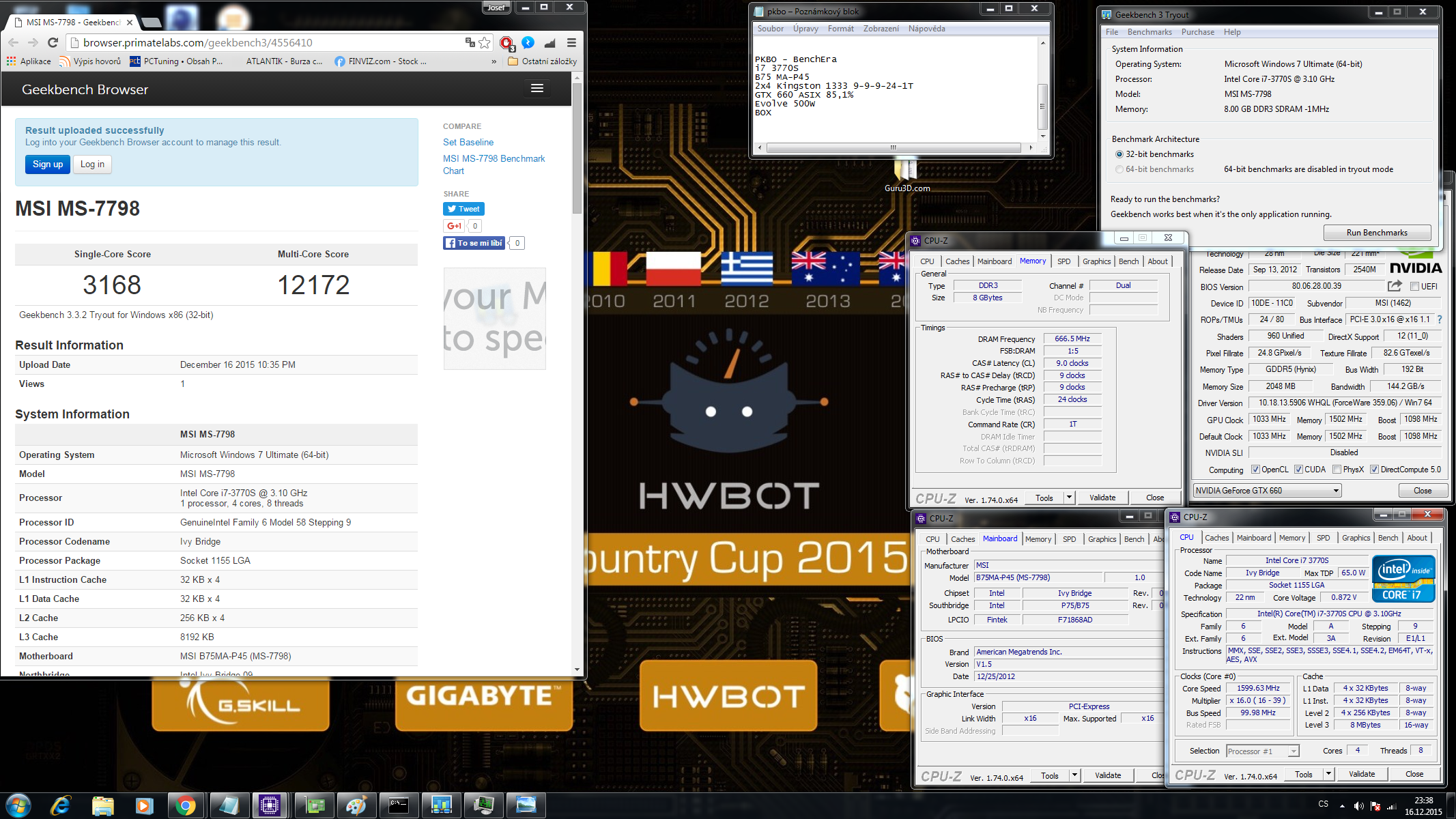This screenshot has width=1456, height=819.
Task: Toggle OpenCL checkbox in GPU-Z
Action: (x=1255, y=470)
